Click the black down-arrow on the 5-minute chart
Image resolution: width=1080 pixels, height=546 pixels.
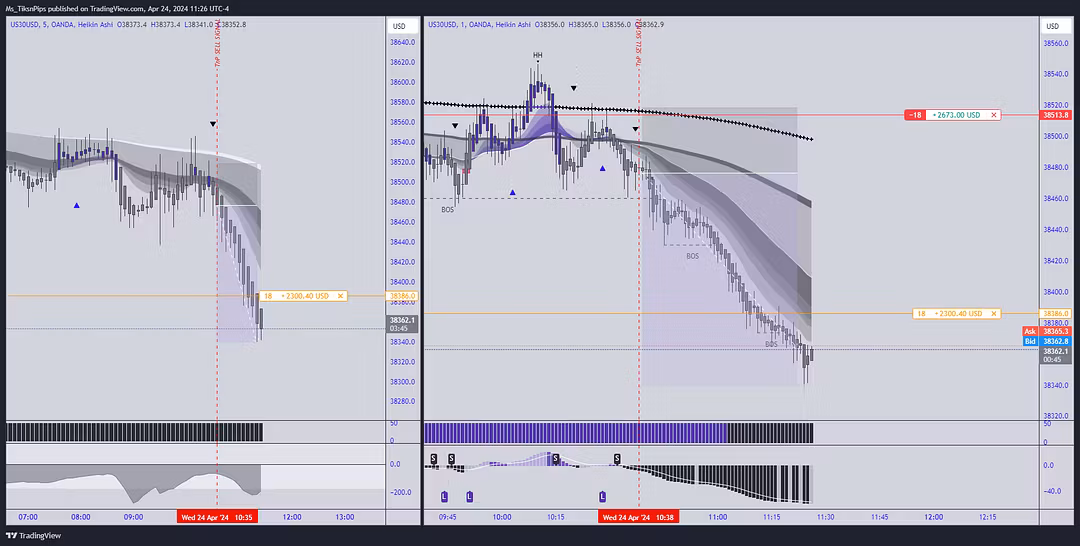(213, 124)
